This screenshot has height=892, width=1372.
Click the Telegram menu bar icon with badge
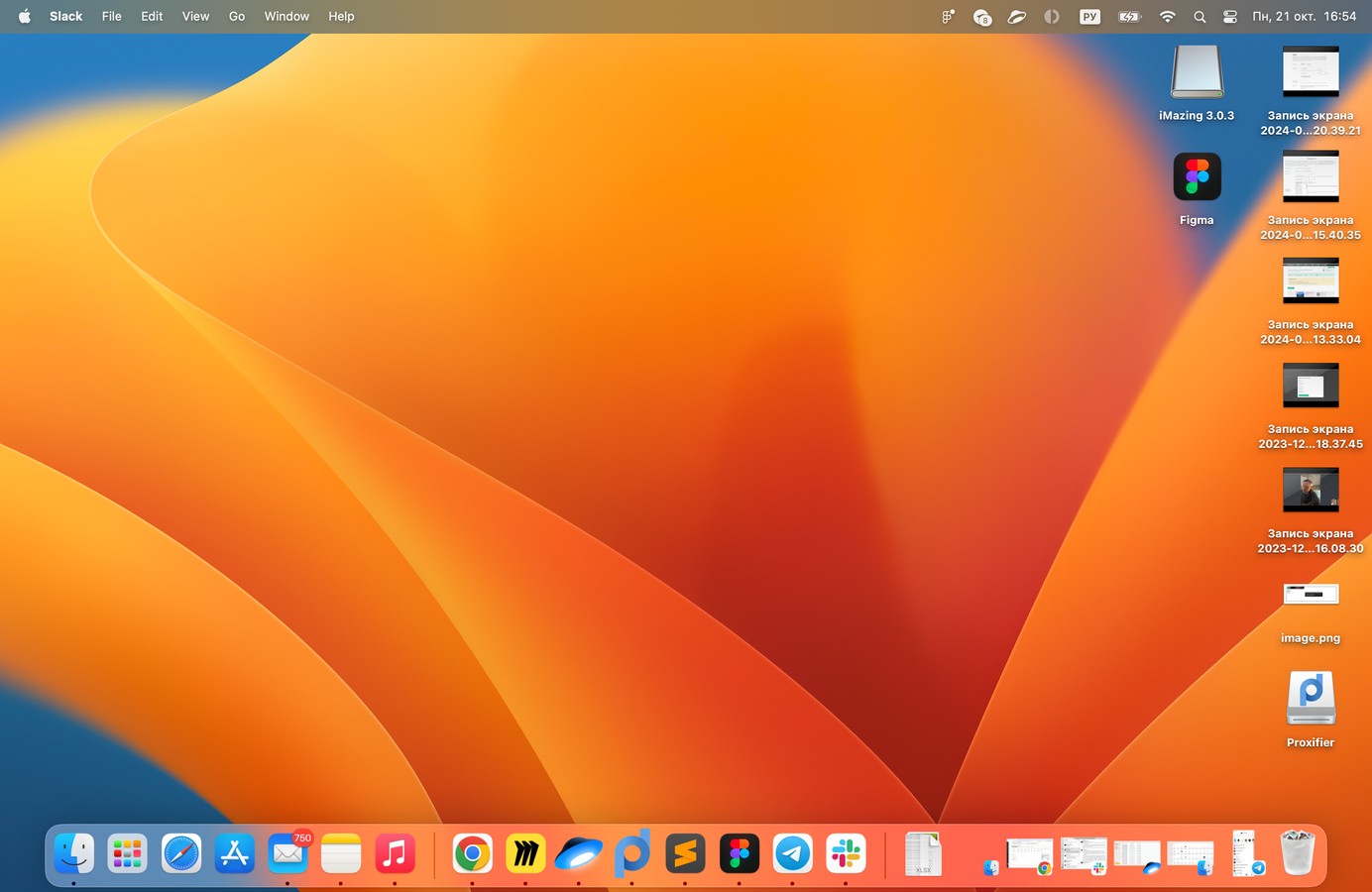pos(982,17)
